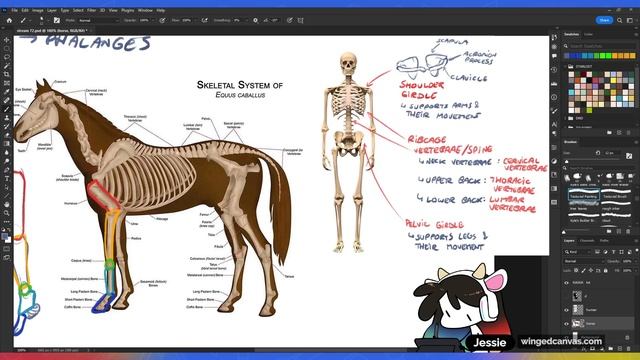The image size is (640, 360).
Task: Switch to the Paths tab
Action: [x=604, y=241]
